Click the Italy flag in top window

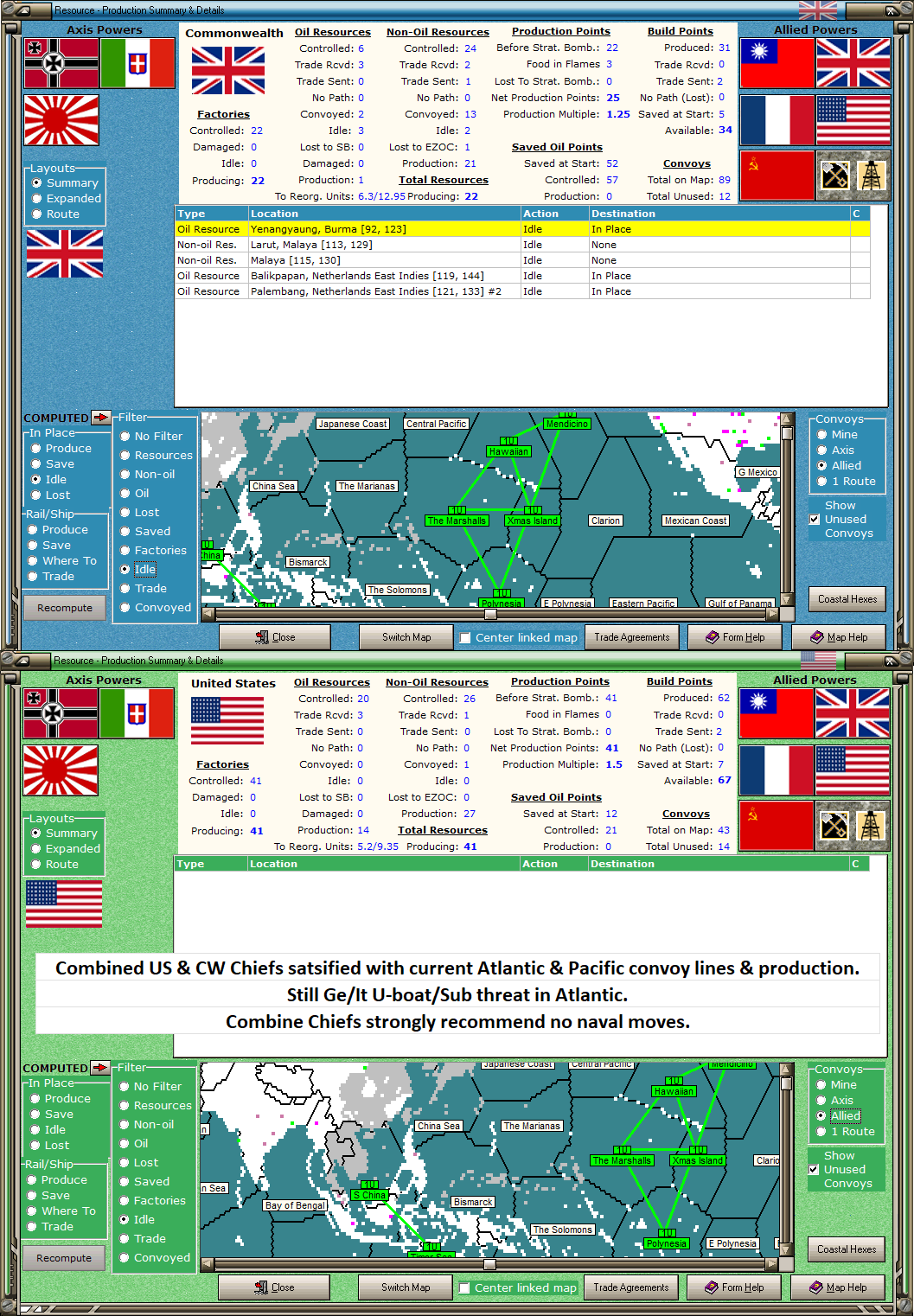pyautogui.click(x=137, y=63)
